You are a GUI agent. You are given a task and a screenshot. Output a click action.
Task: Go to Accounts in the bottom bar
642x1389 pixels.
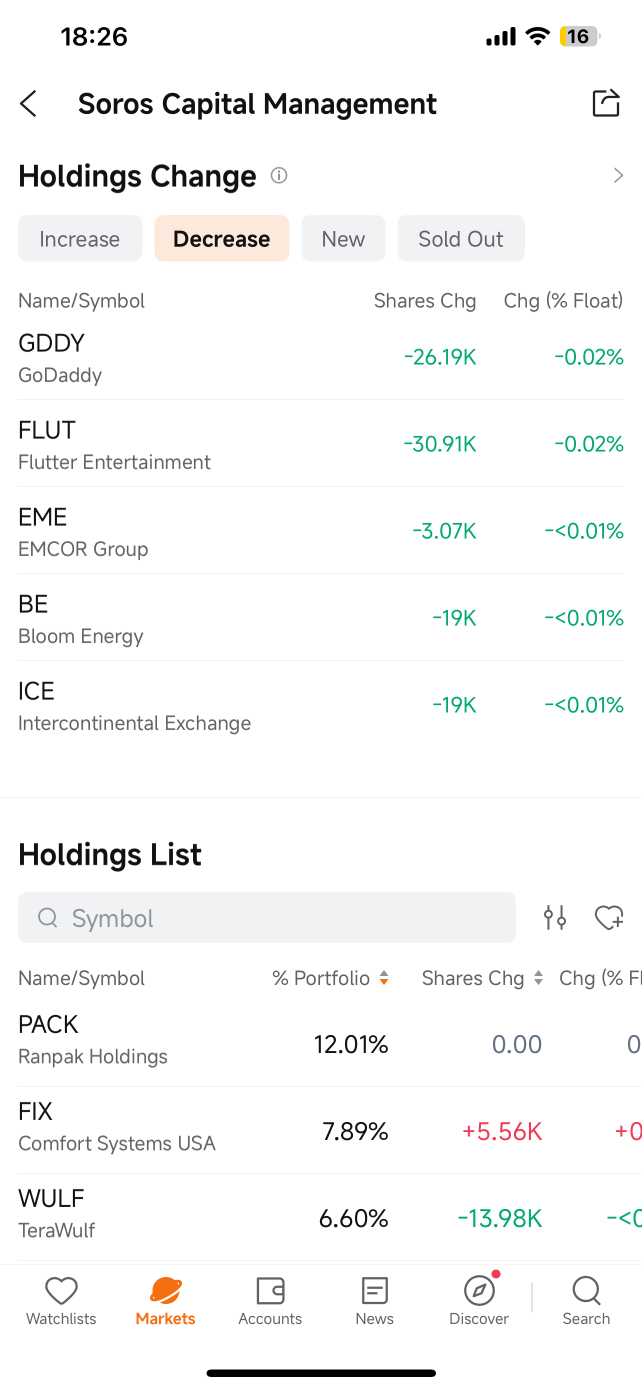point(270,1301)
